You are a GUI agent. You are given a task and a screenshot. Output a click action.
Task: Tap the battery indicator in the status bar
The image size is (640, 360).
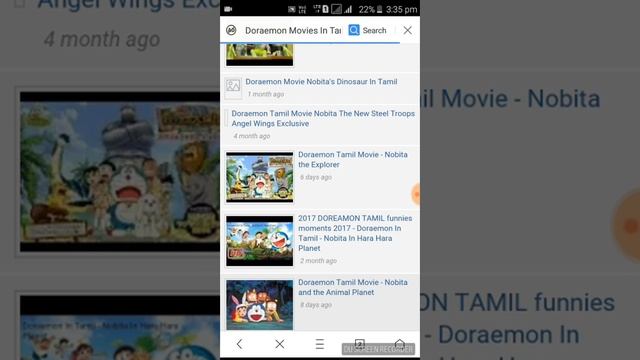pos(380,9)
